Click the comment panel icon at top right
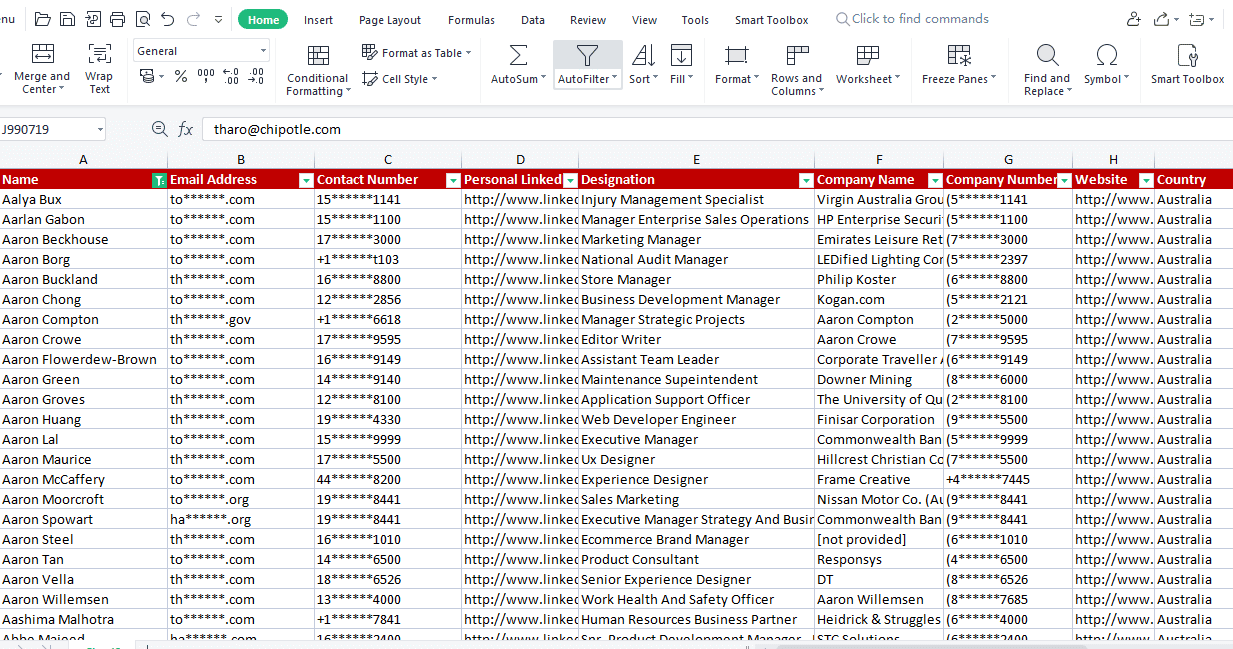This screenshot has height=649, width=1233. tap(1198, 19)
